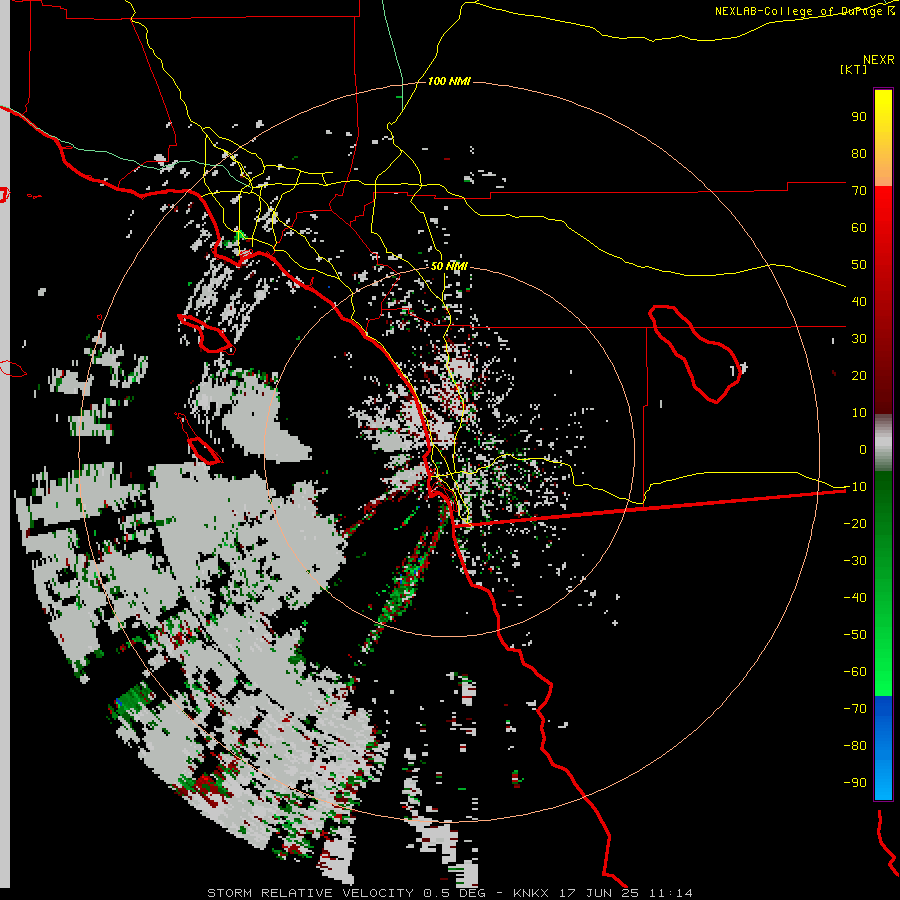900x900 pixels.
Task: Click the 50 NMI range ring label
Action: click(449, 266)
